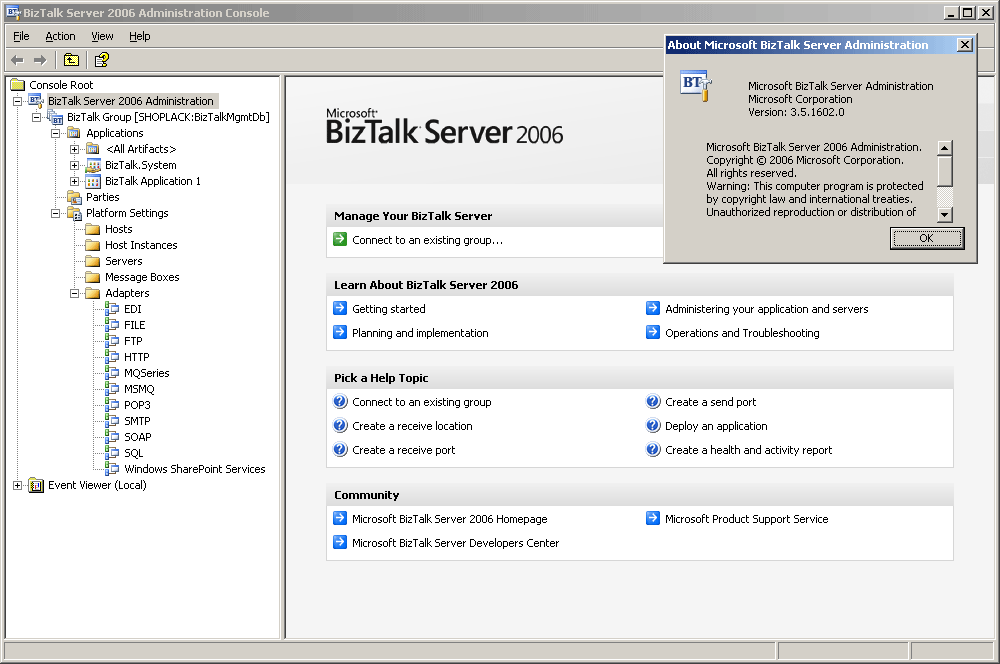Click the Platform Settings icon
The image size is (1000, 664).
pyautogui.click(x=74, y=213)
